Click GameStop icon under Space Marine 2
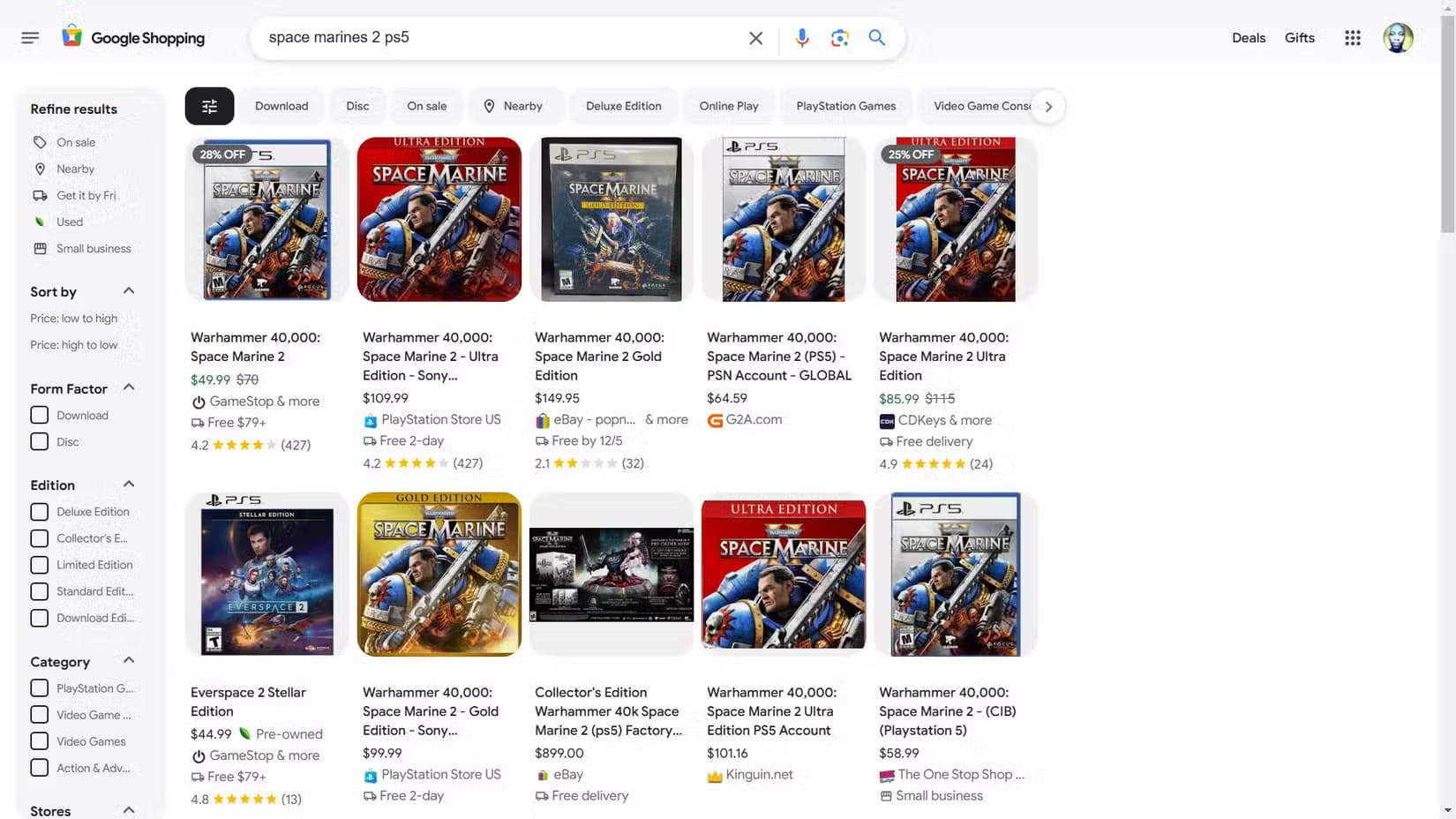This screenshot has height=819, width=1456. point(199,402)
